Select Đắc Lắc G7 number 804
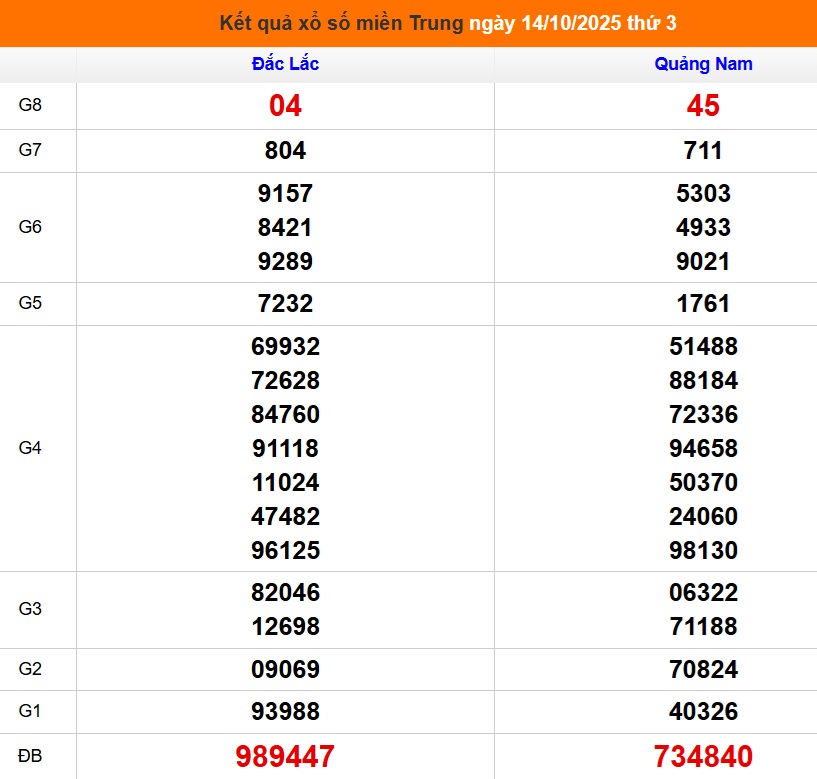The height and width of the screenshot is (779, 817). [x=285, y=151]
